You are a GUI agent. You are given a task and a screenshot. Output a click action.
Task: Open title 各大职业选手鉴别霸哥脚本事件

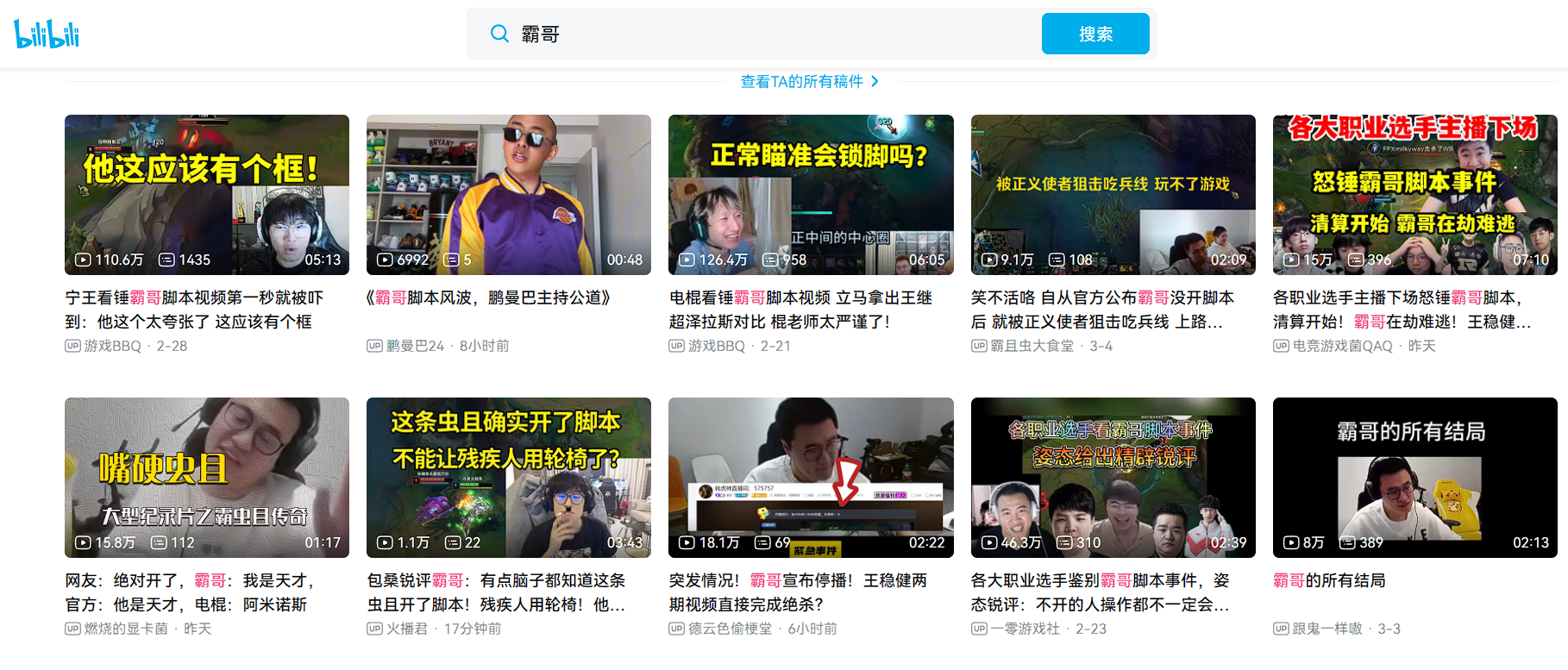[1101, 592]
